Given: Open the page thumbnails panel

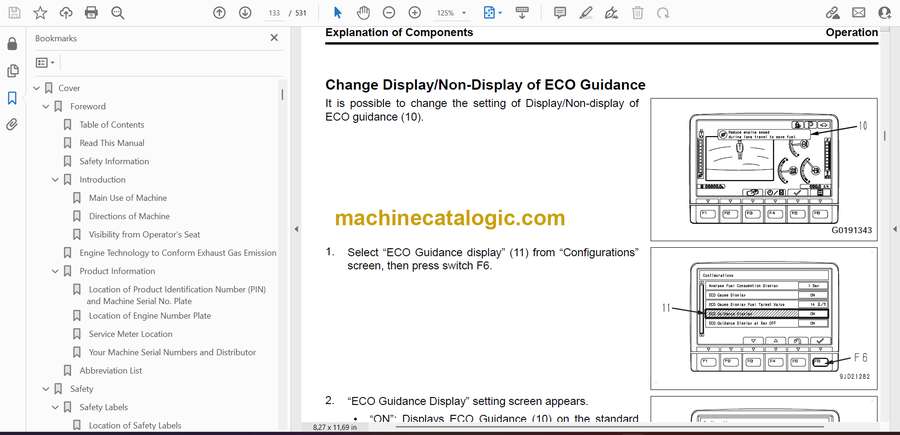Looking at the screenshot, I should pos(12,71).
